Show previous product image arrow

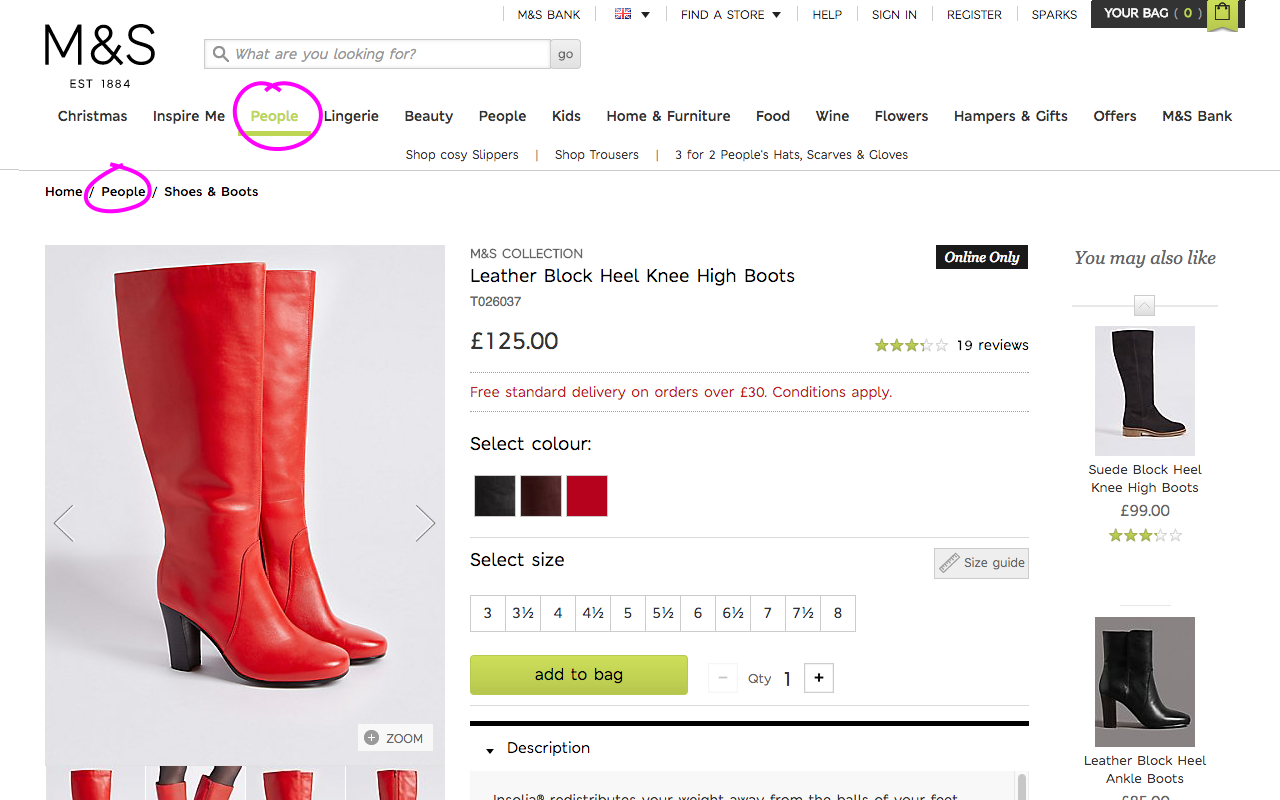point(64,523)
